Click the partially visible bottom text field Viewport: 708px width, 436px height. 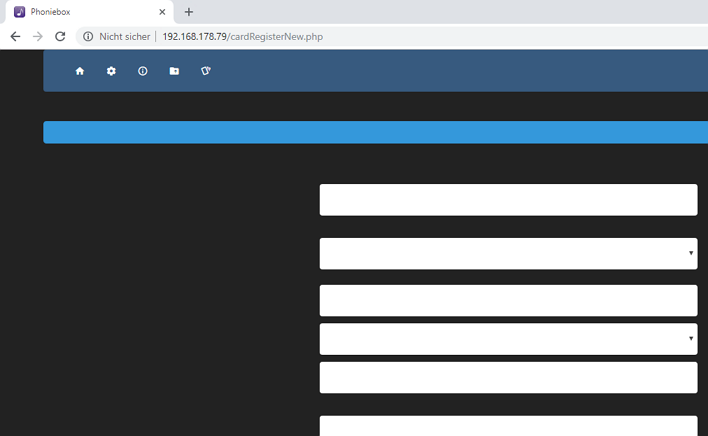508,426
